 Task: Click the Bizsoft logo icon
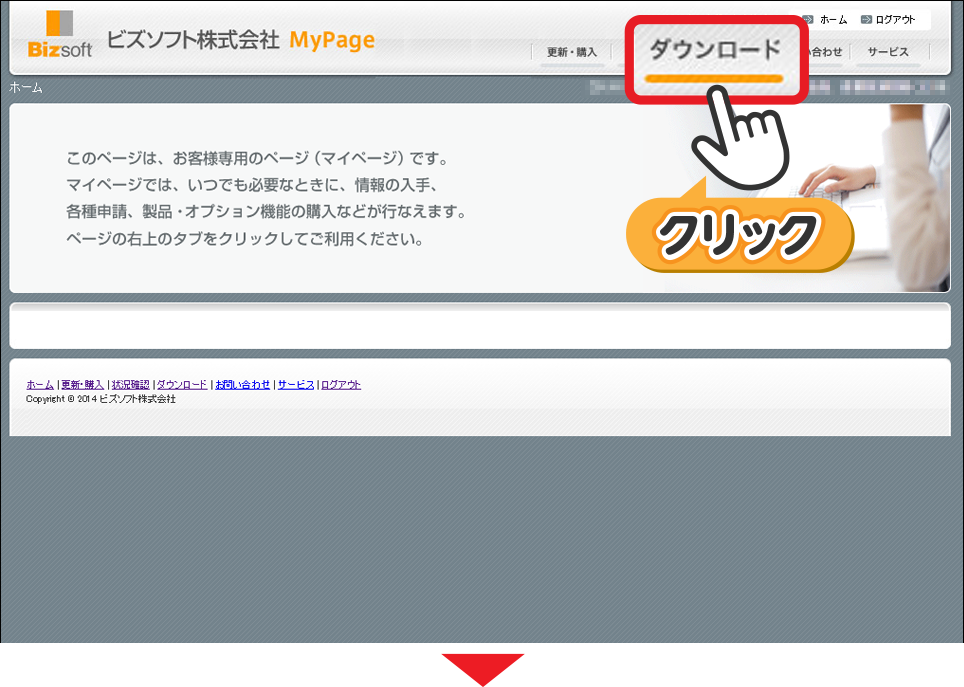tap(60, 34)
